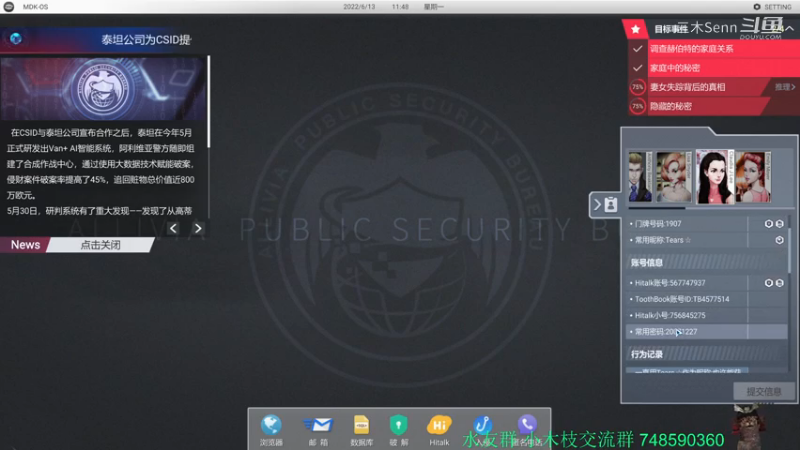Select the orange-haired woman character portrait
This screenshot has width=800, height=450.
(x=674, y=177)
